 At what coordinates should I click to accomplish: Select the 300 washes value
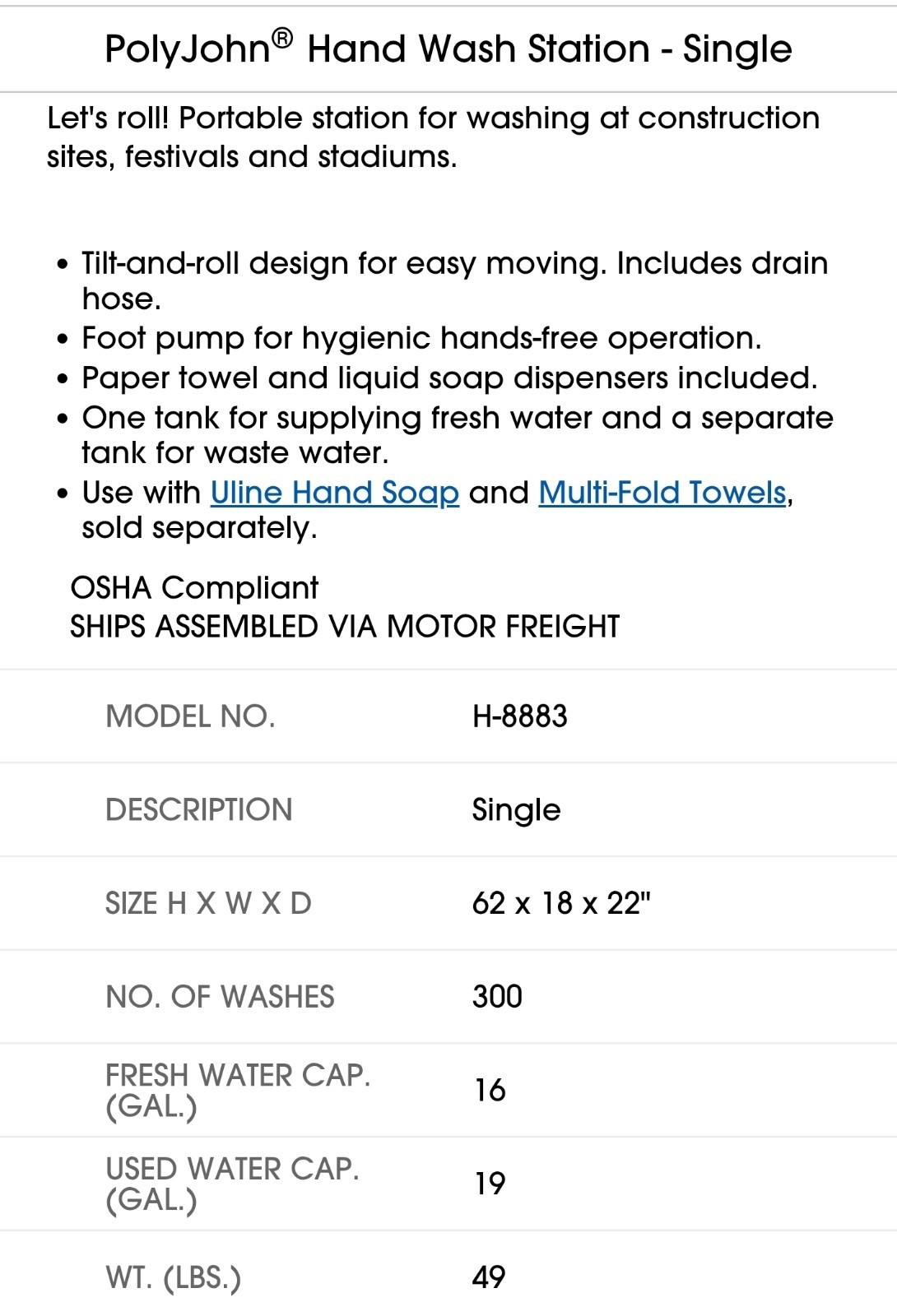497,997
